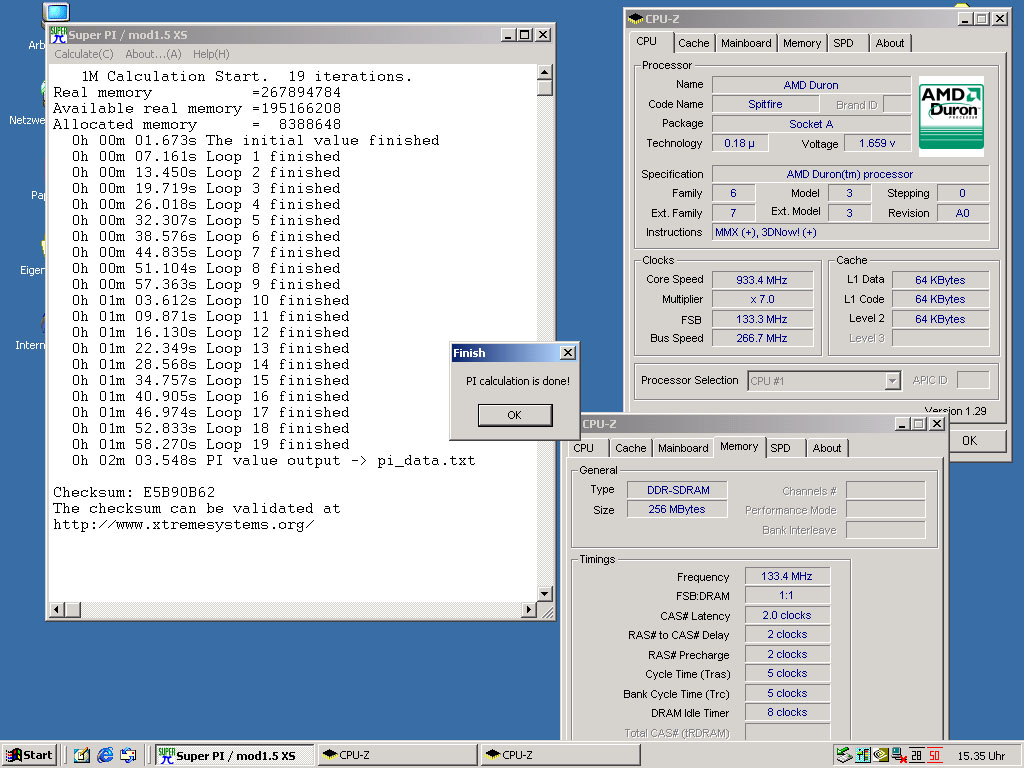Open Outlook Express from the quick launch bar
Screen dimensions: 1024x768
pyautogui.click(x=128, y=755)
